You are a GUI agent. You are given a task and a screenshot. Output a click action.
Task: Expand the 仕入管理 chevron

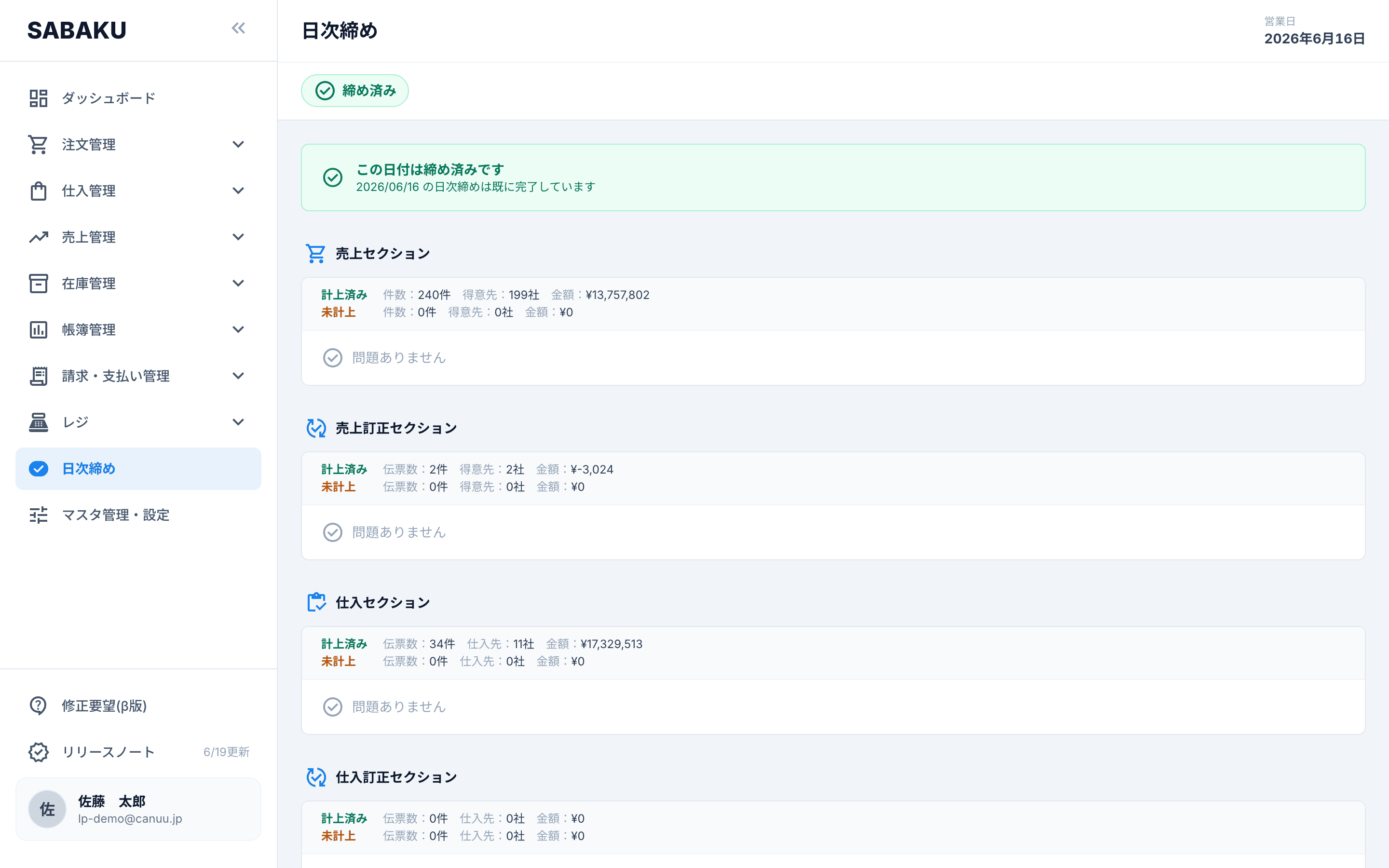tap(238, 190)
